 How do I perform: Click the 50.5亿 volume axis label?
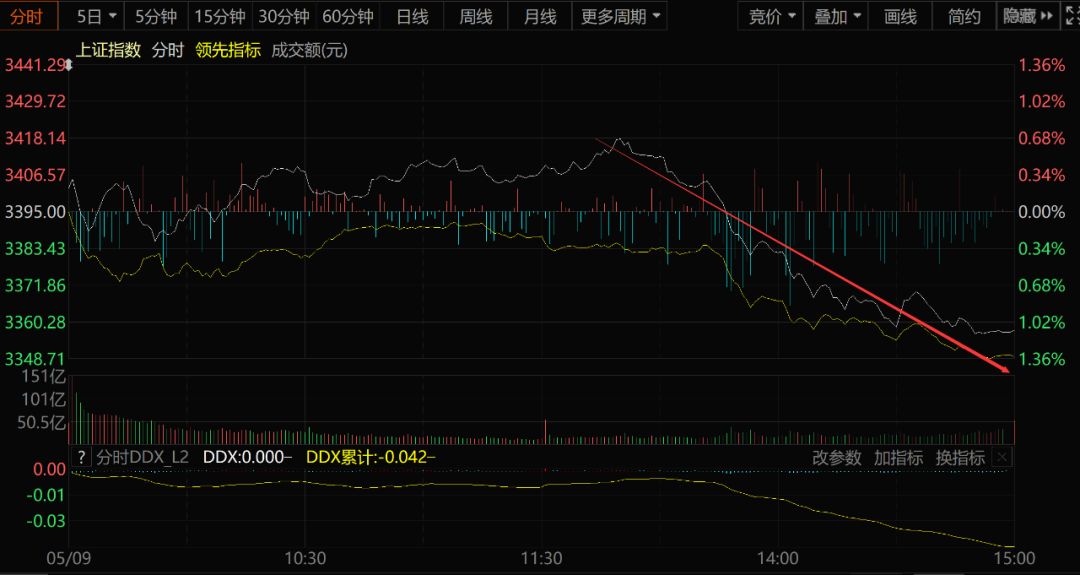coord(41,423)
